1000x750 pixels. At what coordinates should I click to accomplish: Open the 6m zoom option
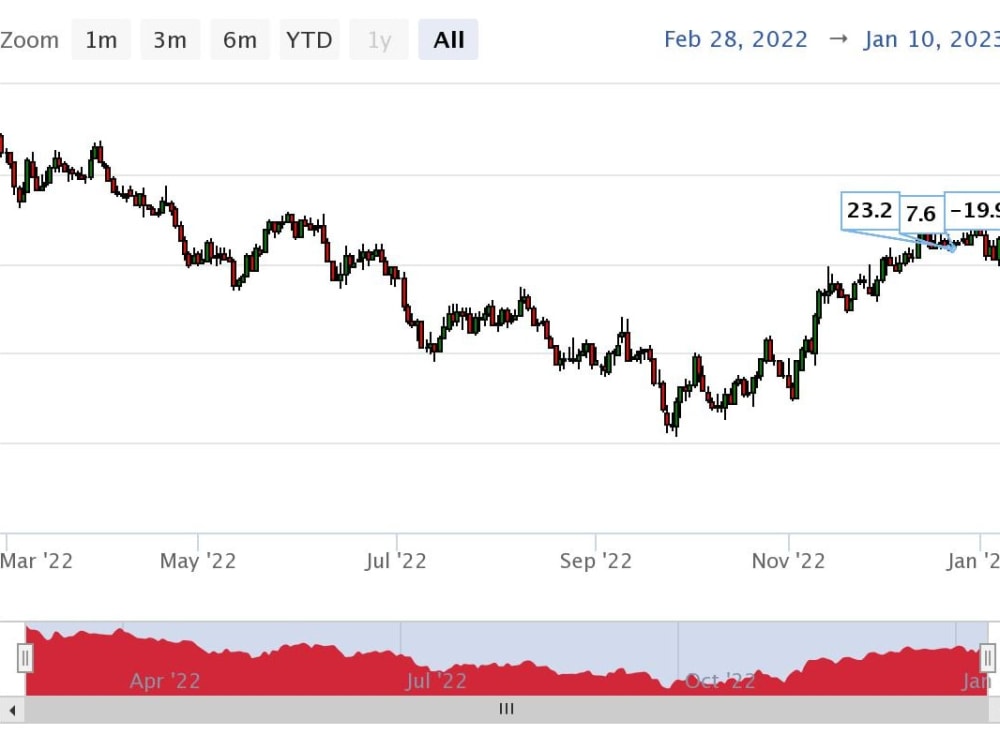240,40
